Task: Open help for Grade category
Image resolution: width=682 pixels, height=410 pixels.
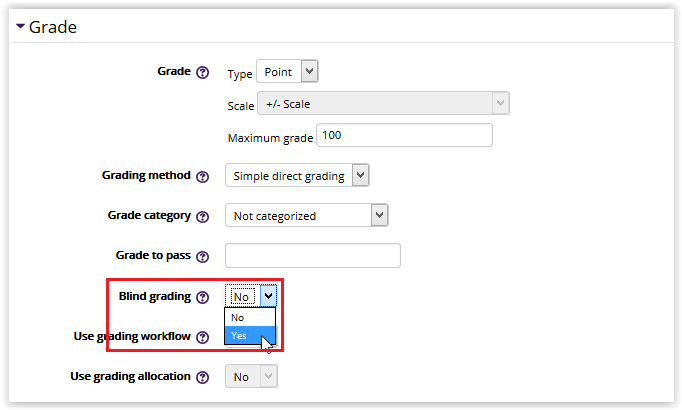Action: (202, 217)
